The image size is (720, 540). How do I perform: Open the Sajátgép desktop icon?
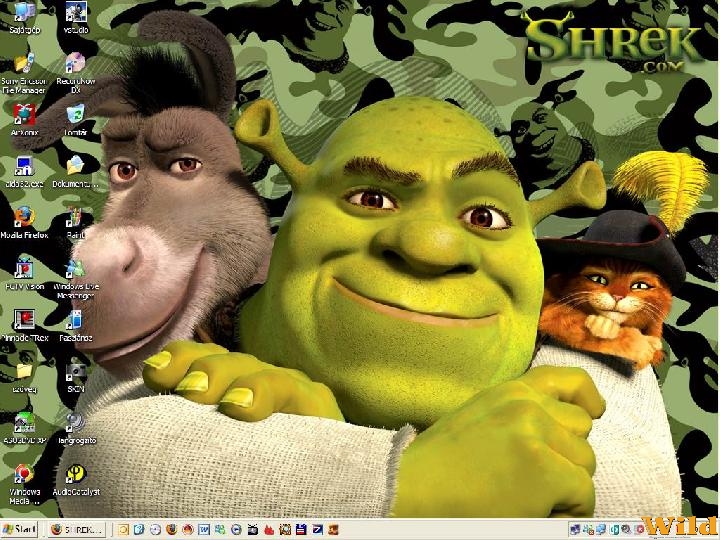pos(24,17)
